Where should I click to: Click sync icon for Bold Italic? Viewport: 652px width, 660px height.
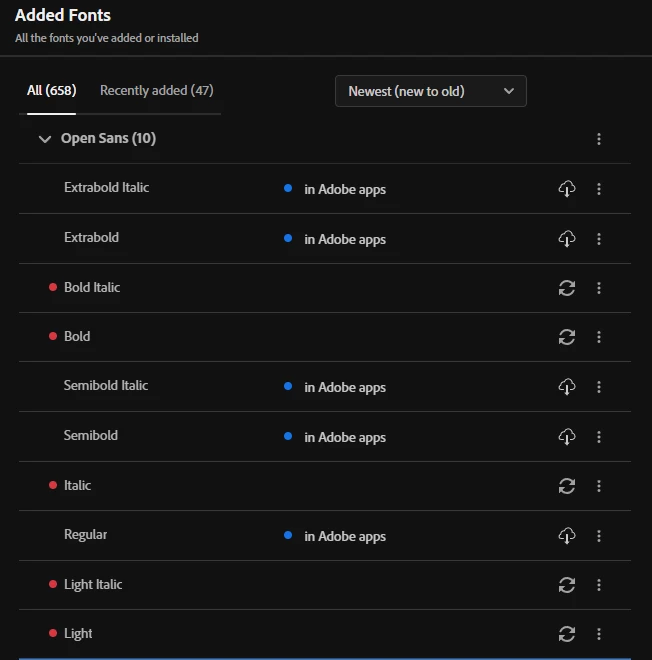(x=567, y=288)
